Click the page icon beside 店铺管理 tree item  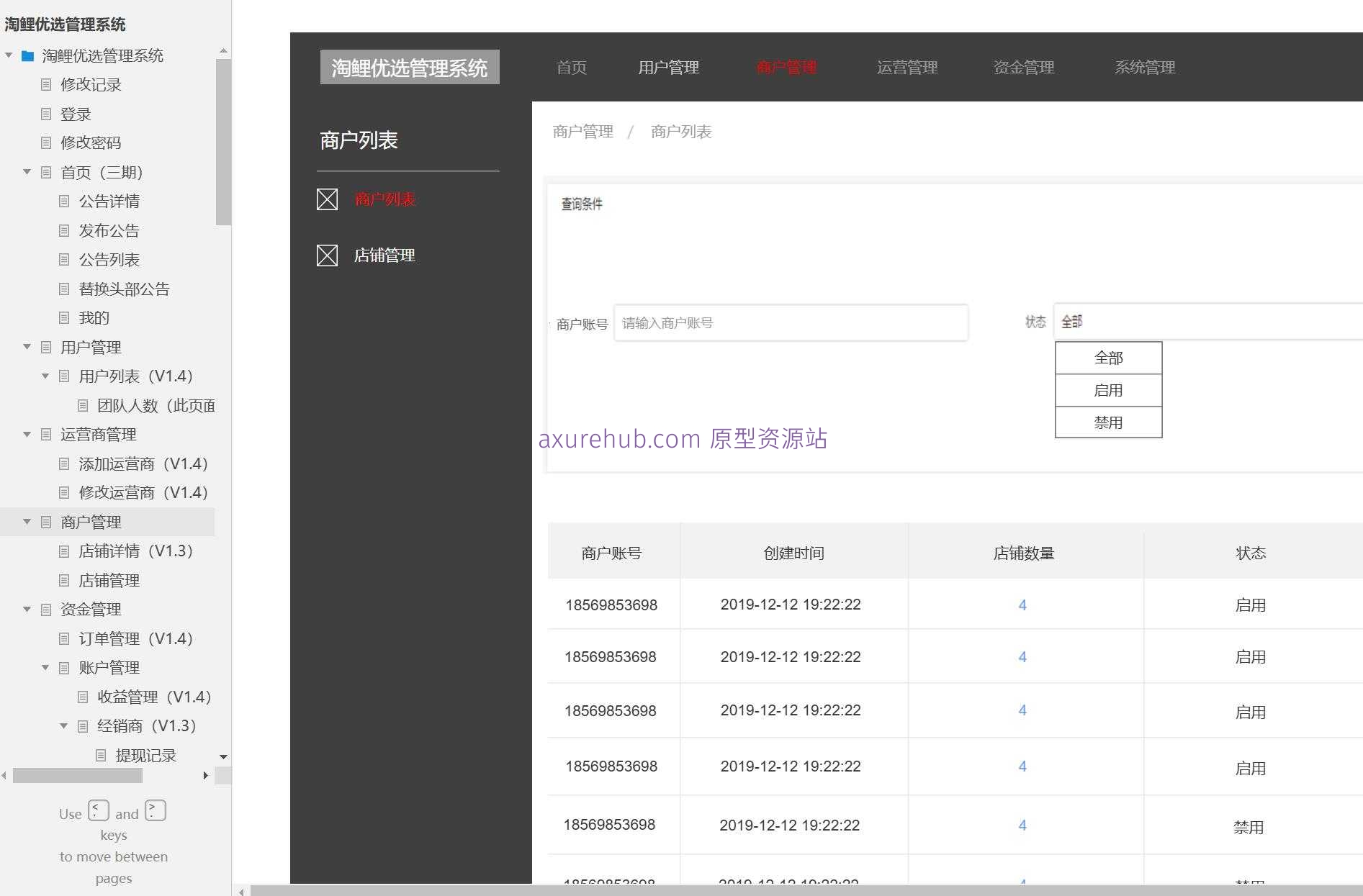coord(64,581)
